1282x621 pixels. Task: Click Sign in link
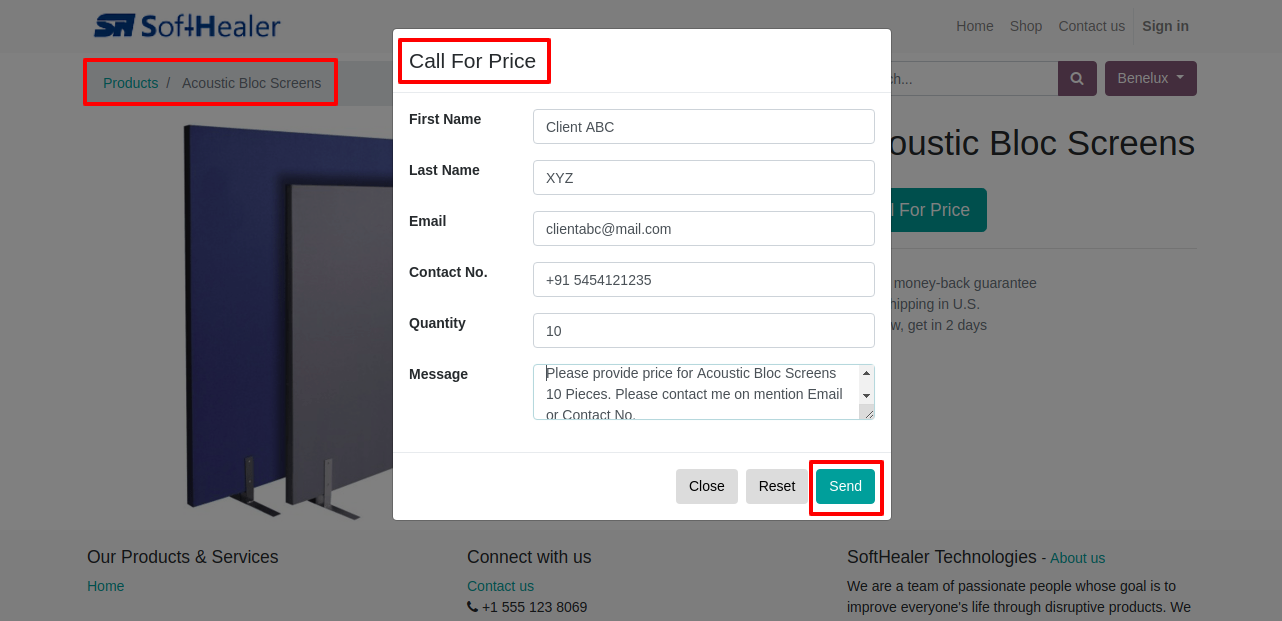[x=1166, y=26]
